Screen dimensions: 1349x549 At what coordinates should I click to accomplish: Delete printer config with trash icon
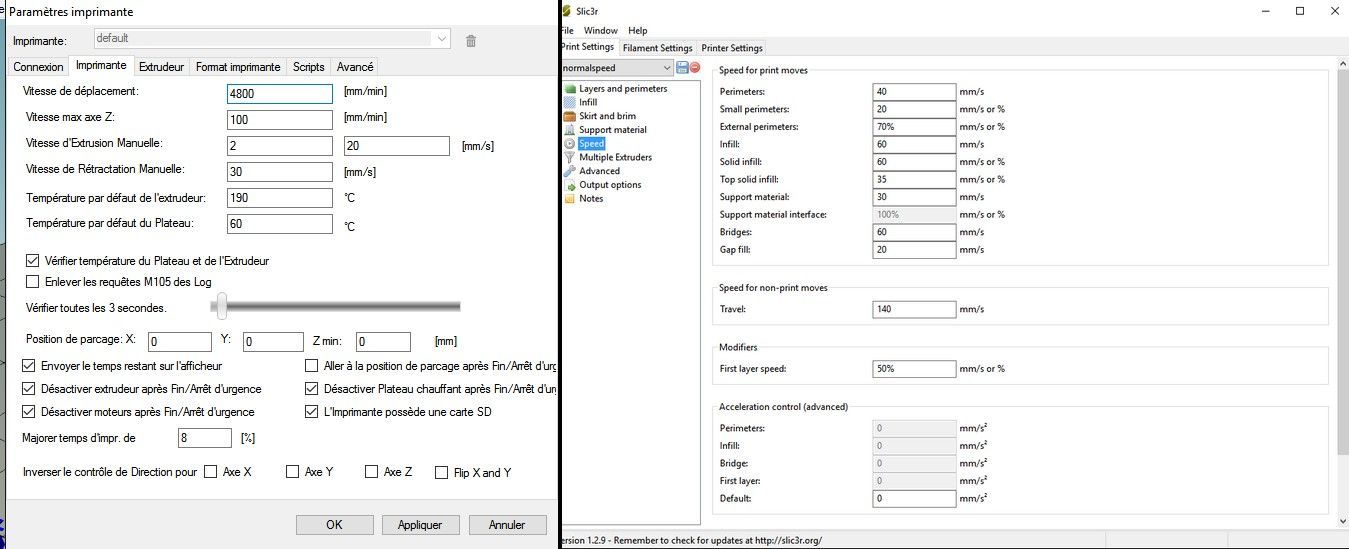point(471,40)
